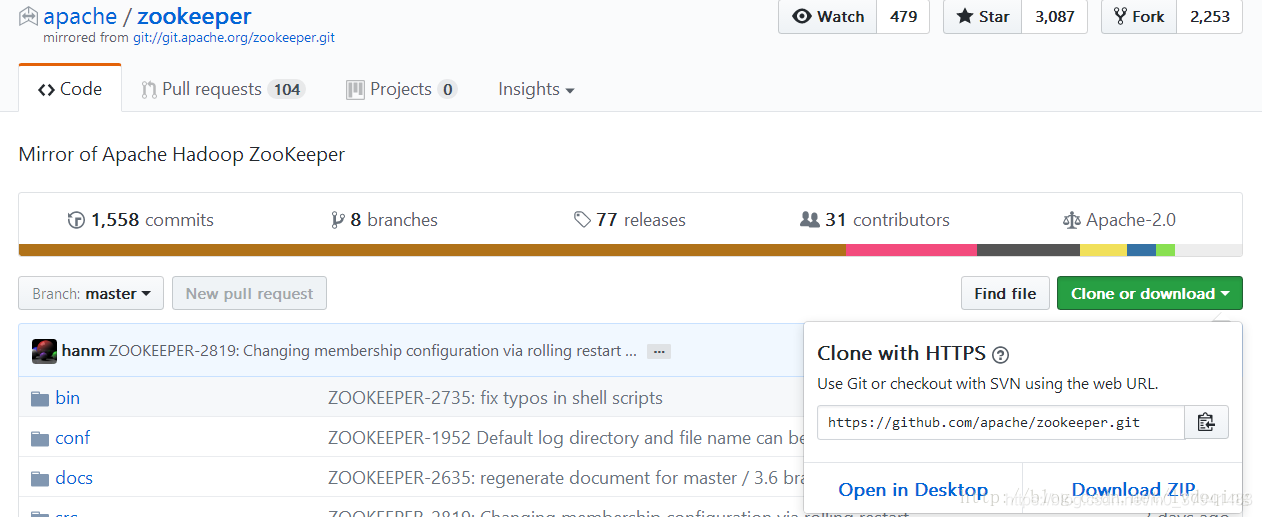
Task: Click the hanm avatar thumbnail
Action: [44, 351]
